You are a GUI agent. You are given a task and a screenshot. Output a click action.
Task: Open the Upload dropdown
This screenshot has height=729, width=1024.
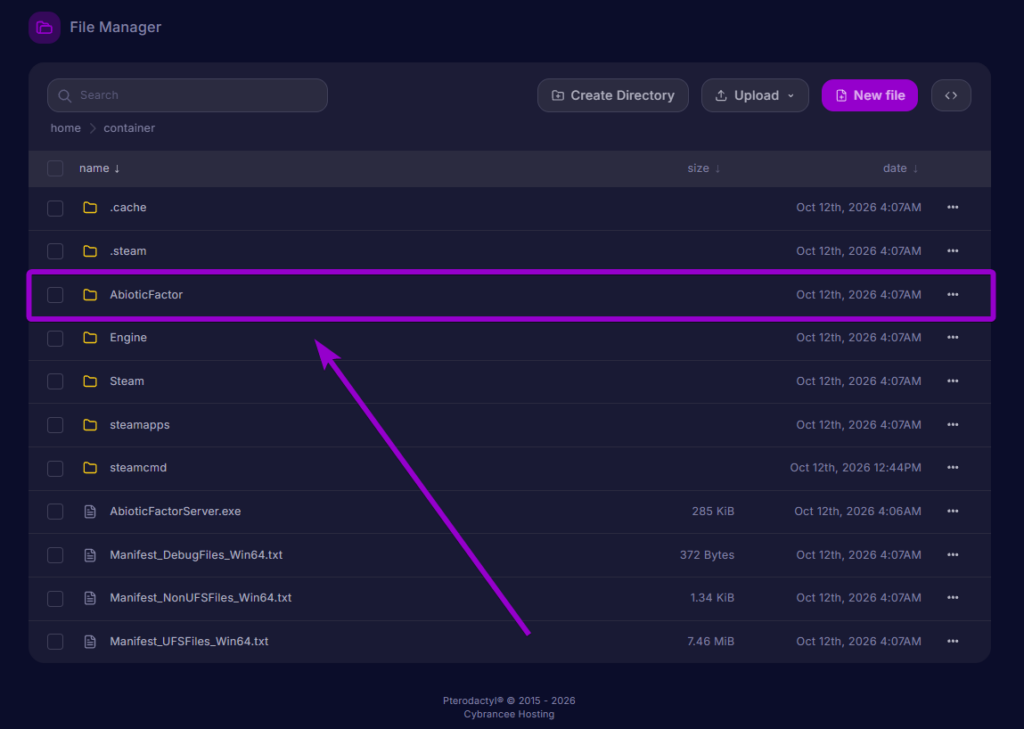click(755, 95)
